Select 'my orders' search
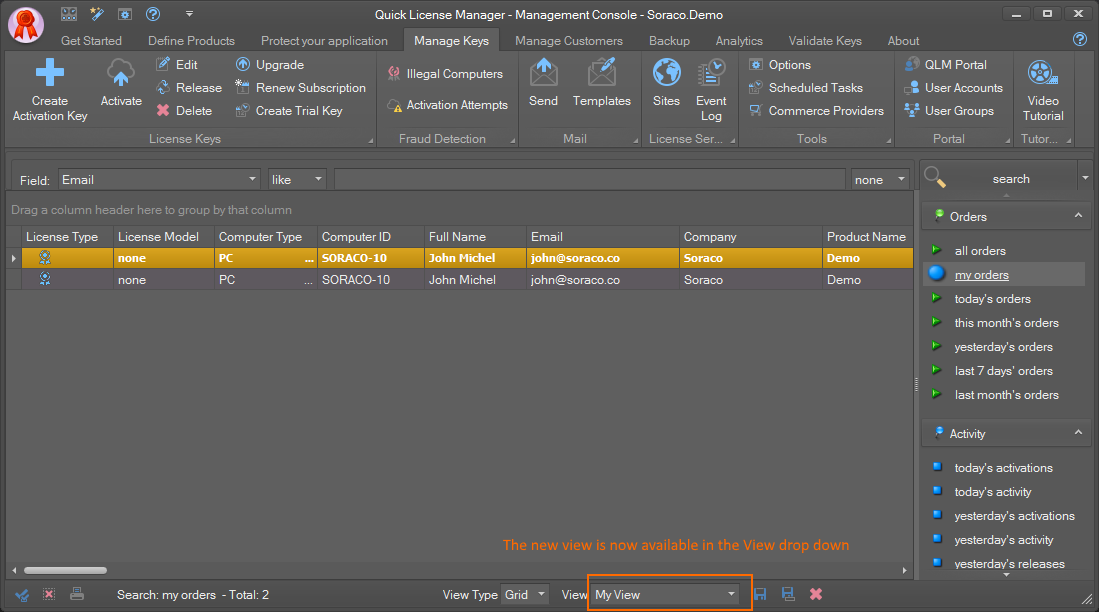Screen dimensions: 1099x612 (981, 275)
